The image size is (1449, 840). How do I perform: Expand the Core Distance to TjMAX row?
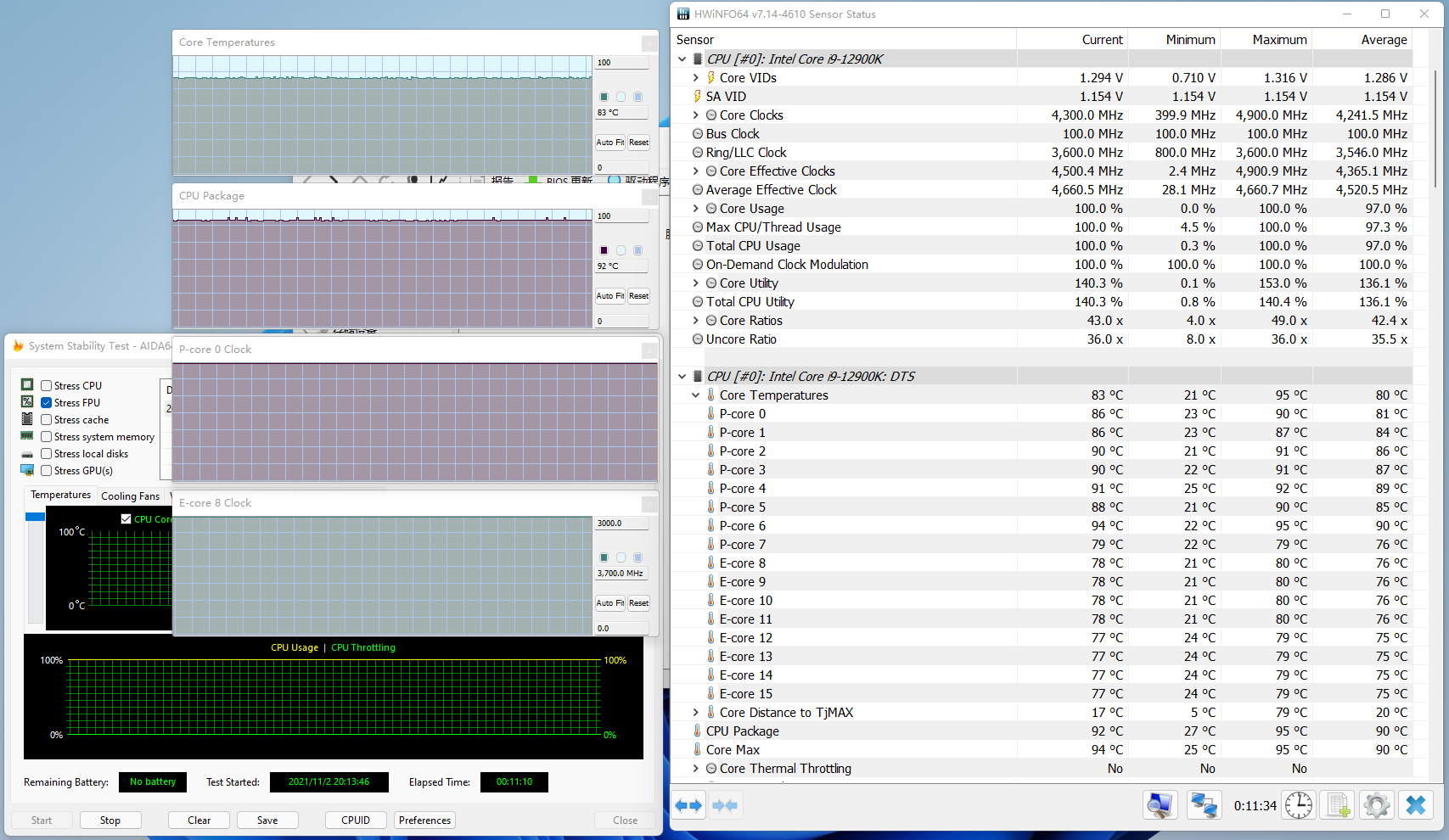tap(696, 713)
